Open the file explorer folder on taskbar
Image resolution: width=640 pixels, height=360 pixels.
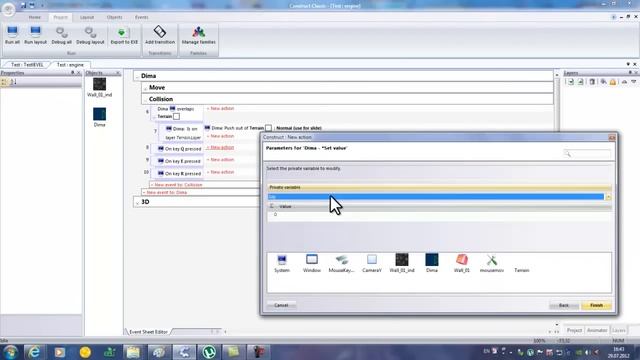coord(133,352)
